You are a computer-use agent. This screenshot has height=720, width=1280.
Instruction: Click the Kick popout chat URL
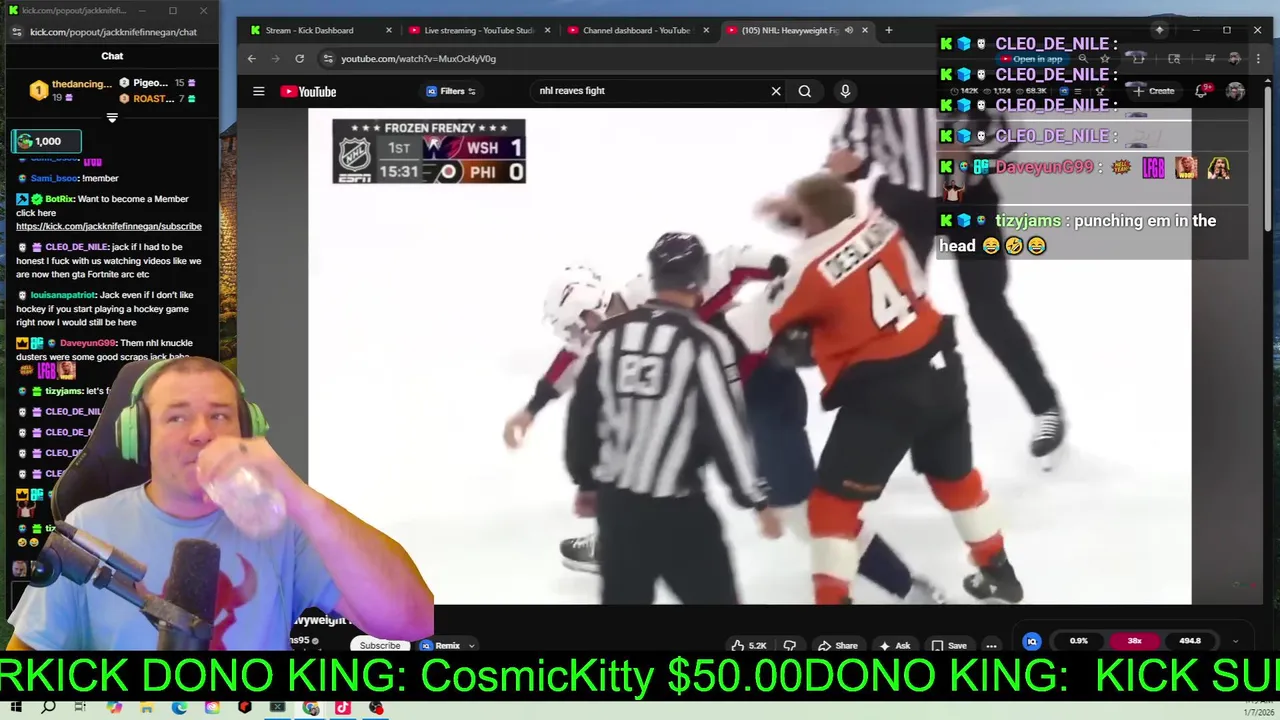tap(113, 32)
